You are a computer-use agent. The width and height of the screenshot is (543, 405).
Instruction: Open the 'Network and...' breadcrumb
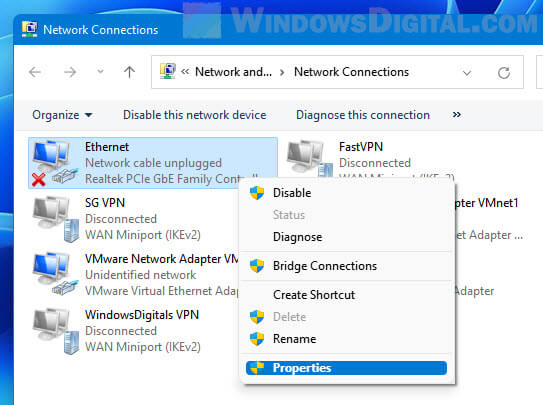pos(233,72)
